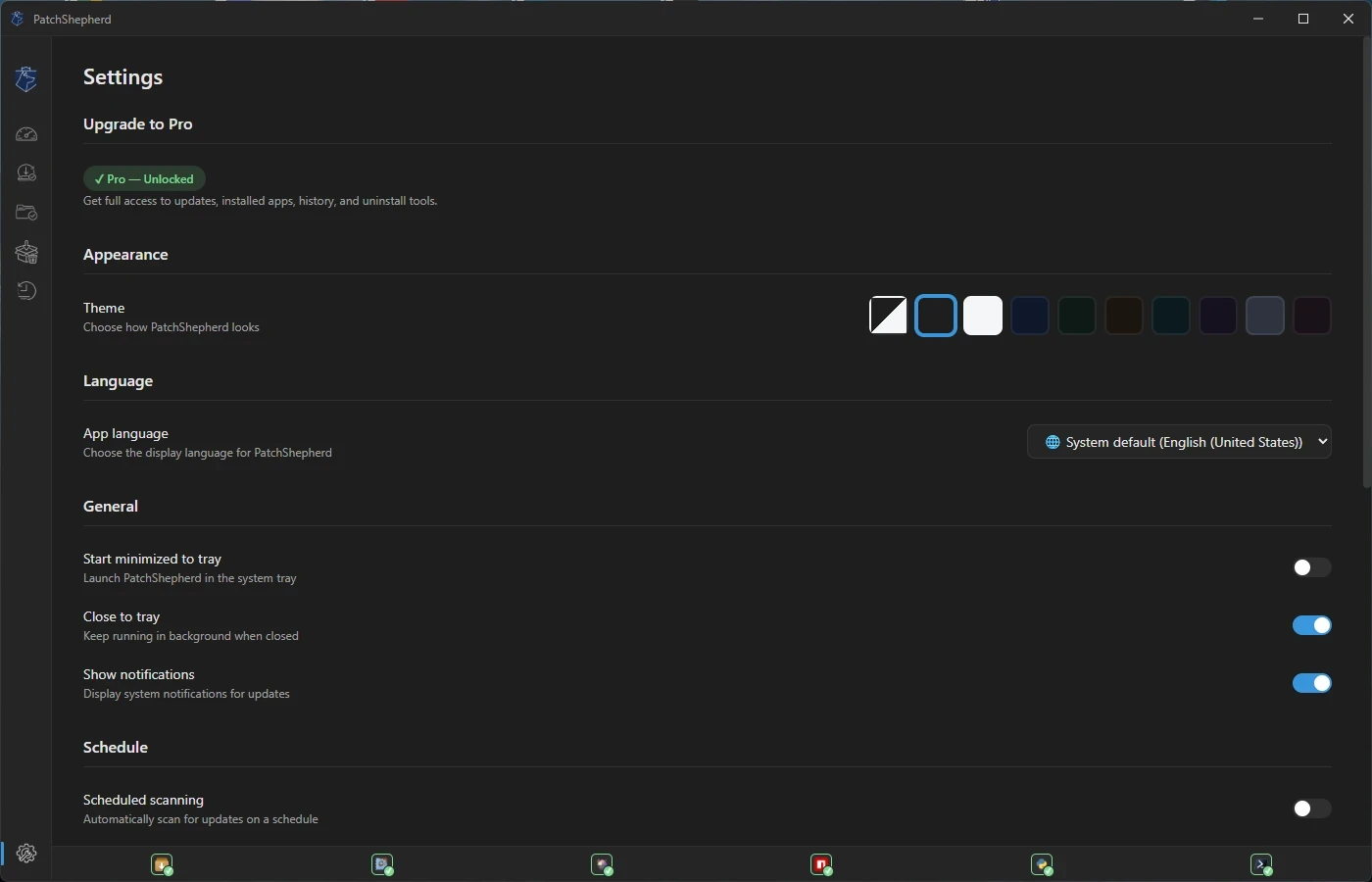Viewport: 1372px width, 882px height.
Task: Click the red app icon in bottom strip
Action: [821, 864]
